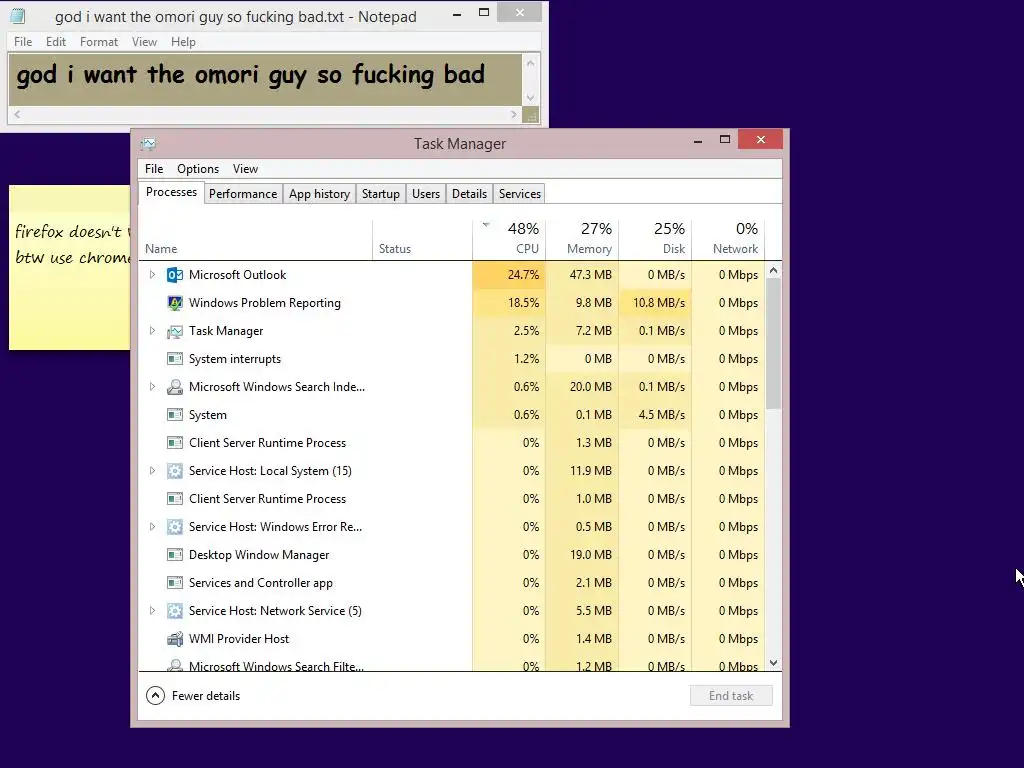1024x768 pixels.
Task: Open Notepad's File menu
Action: (x=23, y=42)
